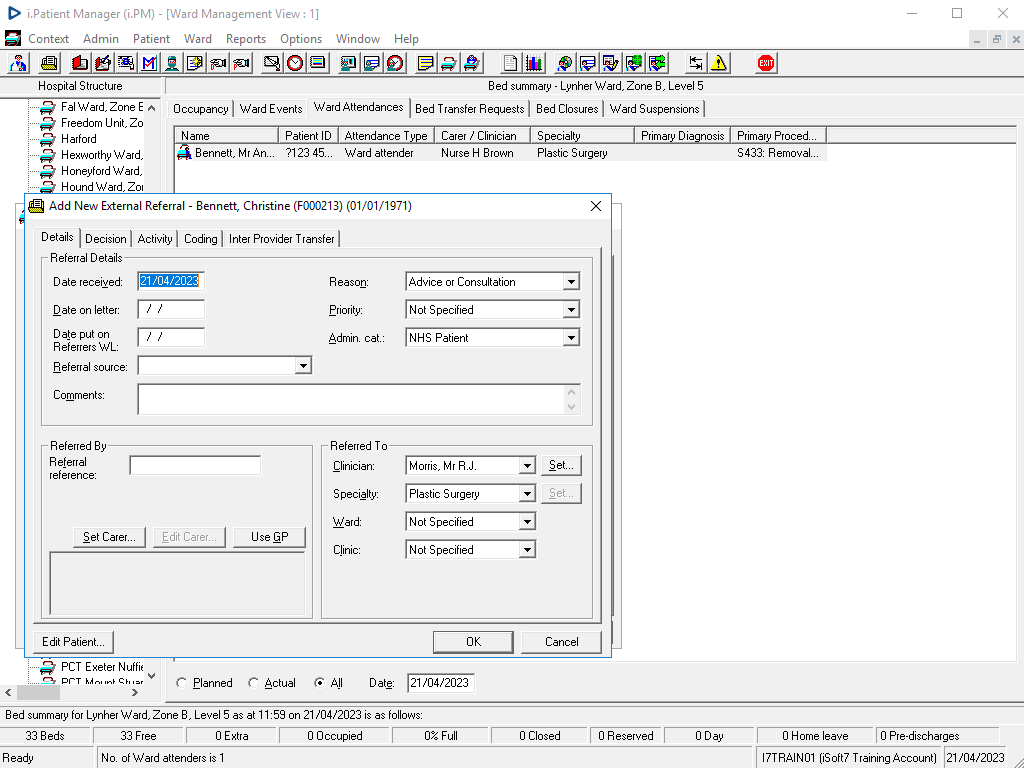Click the opposing arrows toolbar icon
The image size is (1024, 768).
[x=696, y=63]
